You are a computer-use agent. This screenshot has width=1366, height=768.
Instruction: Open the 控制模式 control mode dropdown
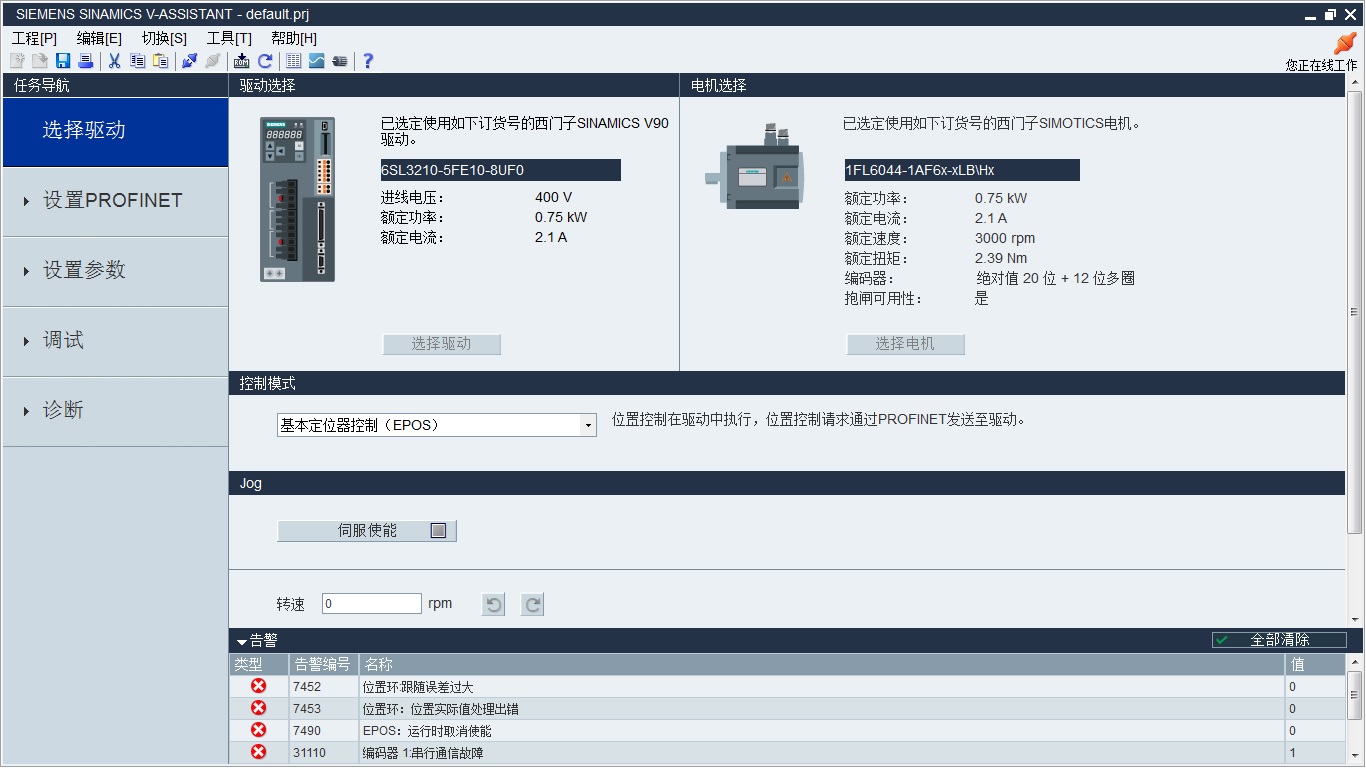(587, 425)
